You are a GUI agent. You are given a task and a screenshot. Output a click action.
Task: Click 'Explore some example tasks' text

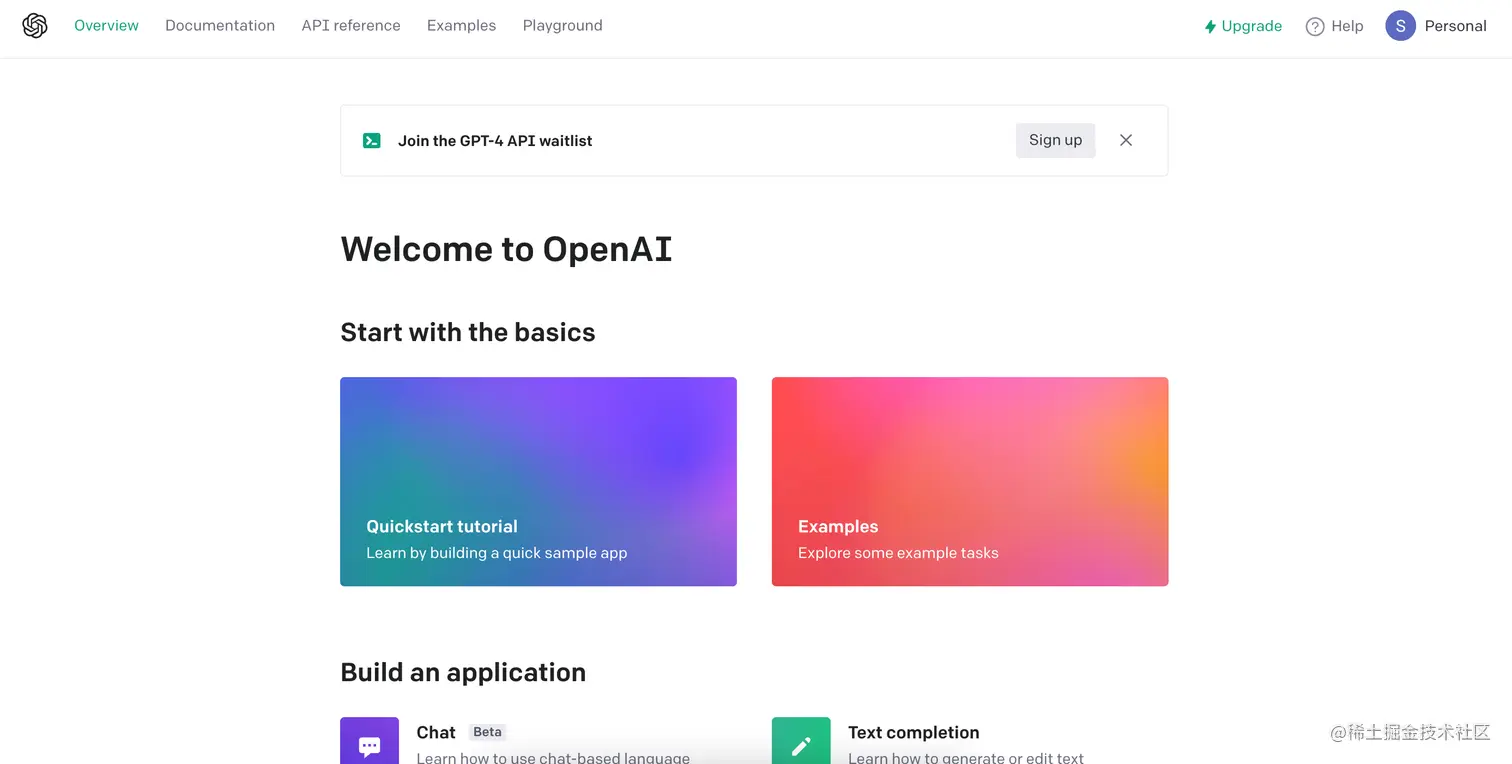click(x=898, y=553)
